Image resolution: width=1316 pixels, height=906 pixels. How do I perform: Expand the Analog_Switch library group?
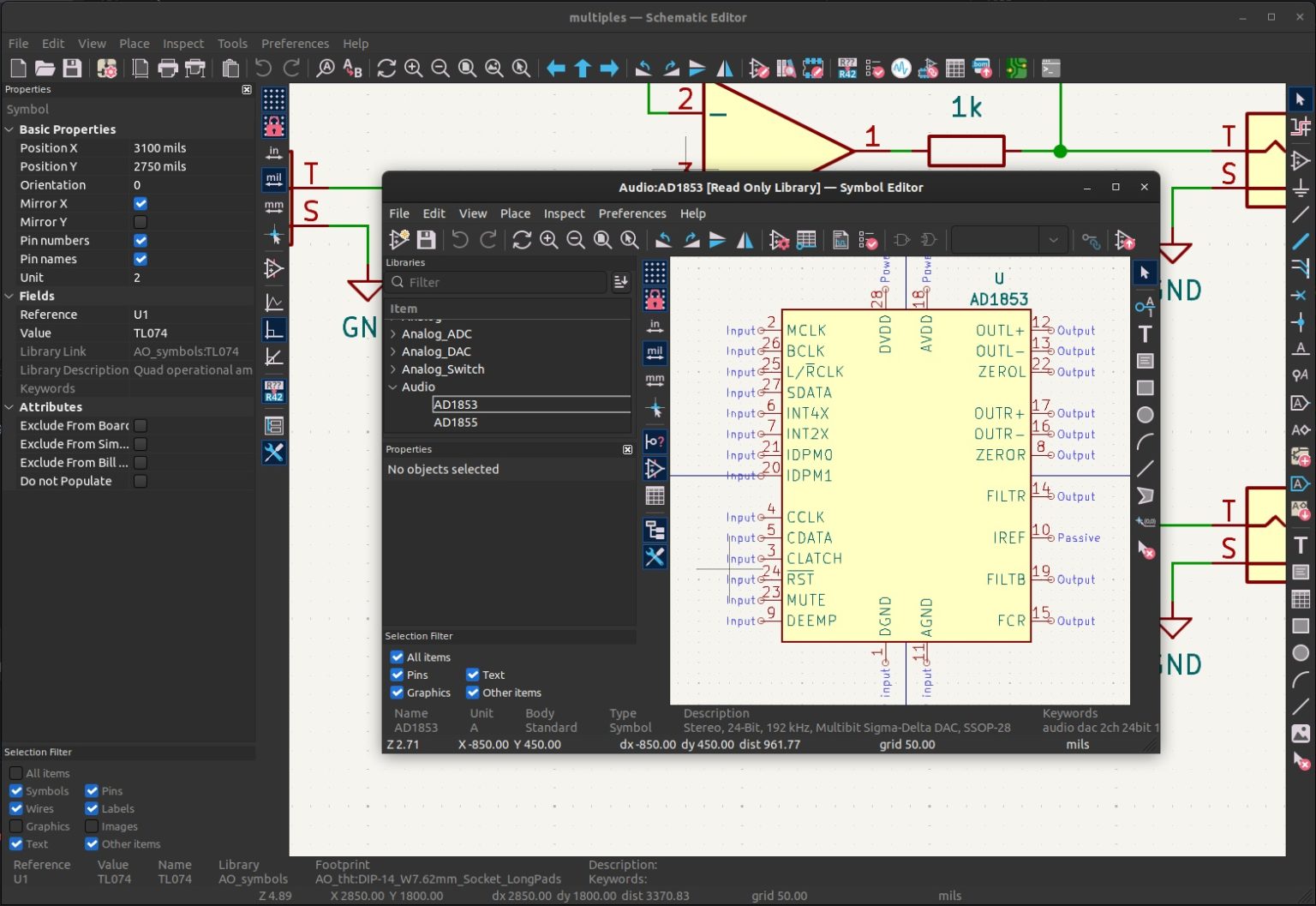click(x=393, y=369)
